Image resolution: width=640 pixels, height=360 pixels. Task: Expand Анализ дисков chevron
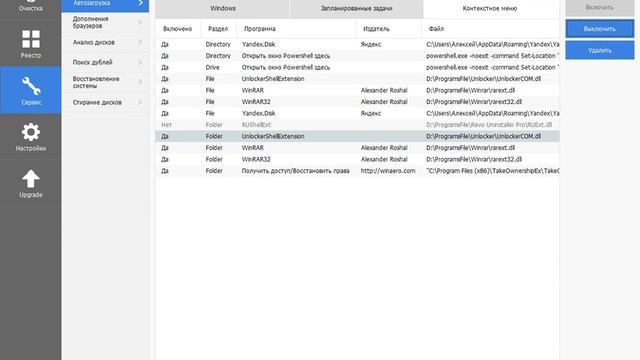pyautogui.click(x=140, y=42)
